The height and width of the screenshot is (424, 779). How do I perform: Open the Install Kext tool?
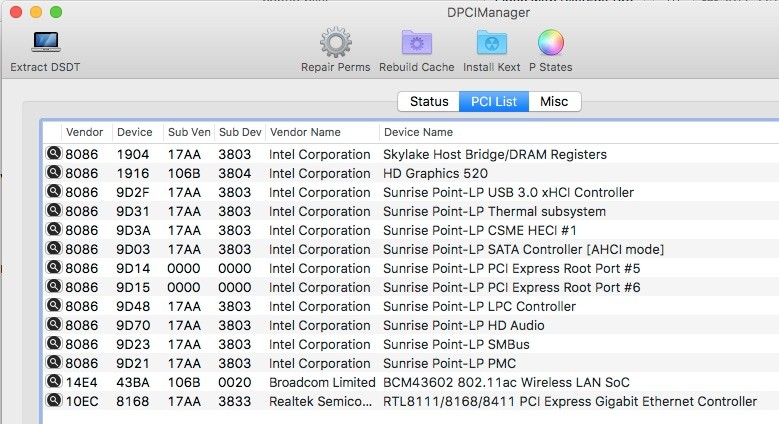click(491, 42)
